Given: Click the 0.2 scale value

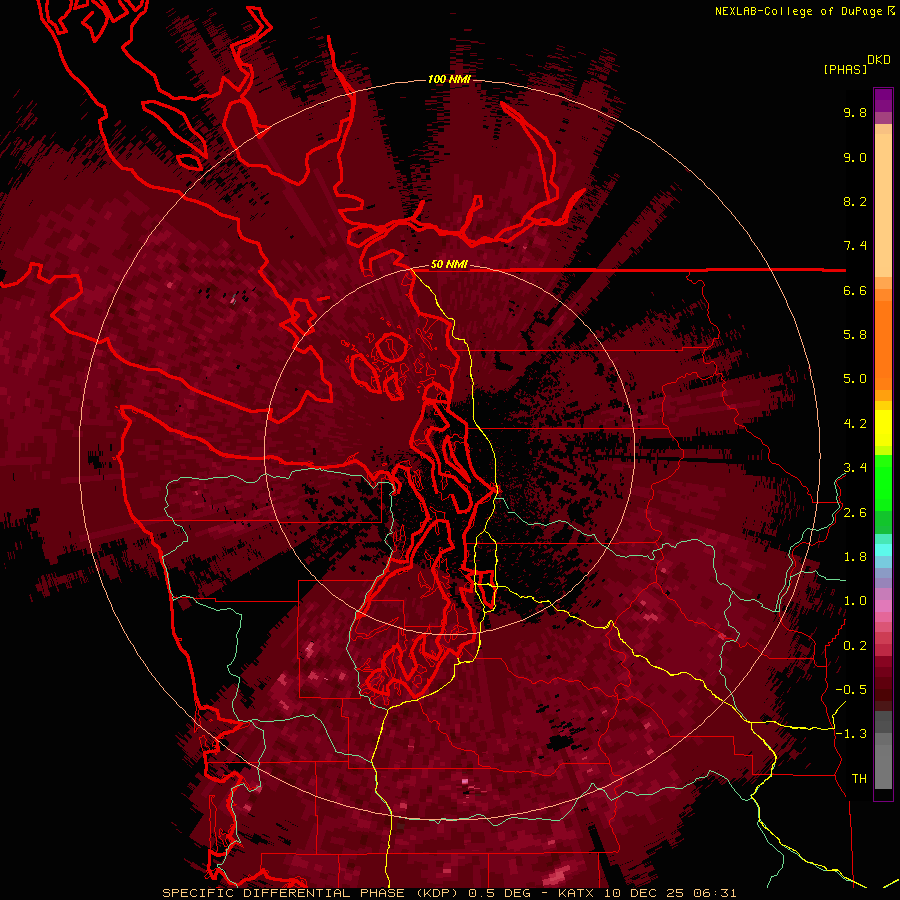Looking at the screenshot, I should click(x=855, y=646).
